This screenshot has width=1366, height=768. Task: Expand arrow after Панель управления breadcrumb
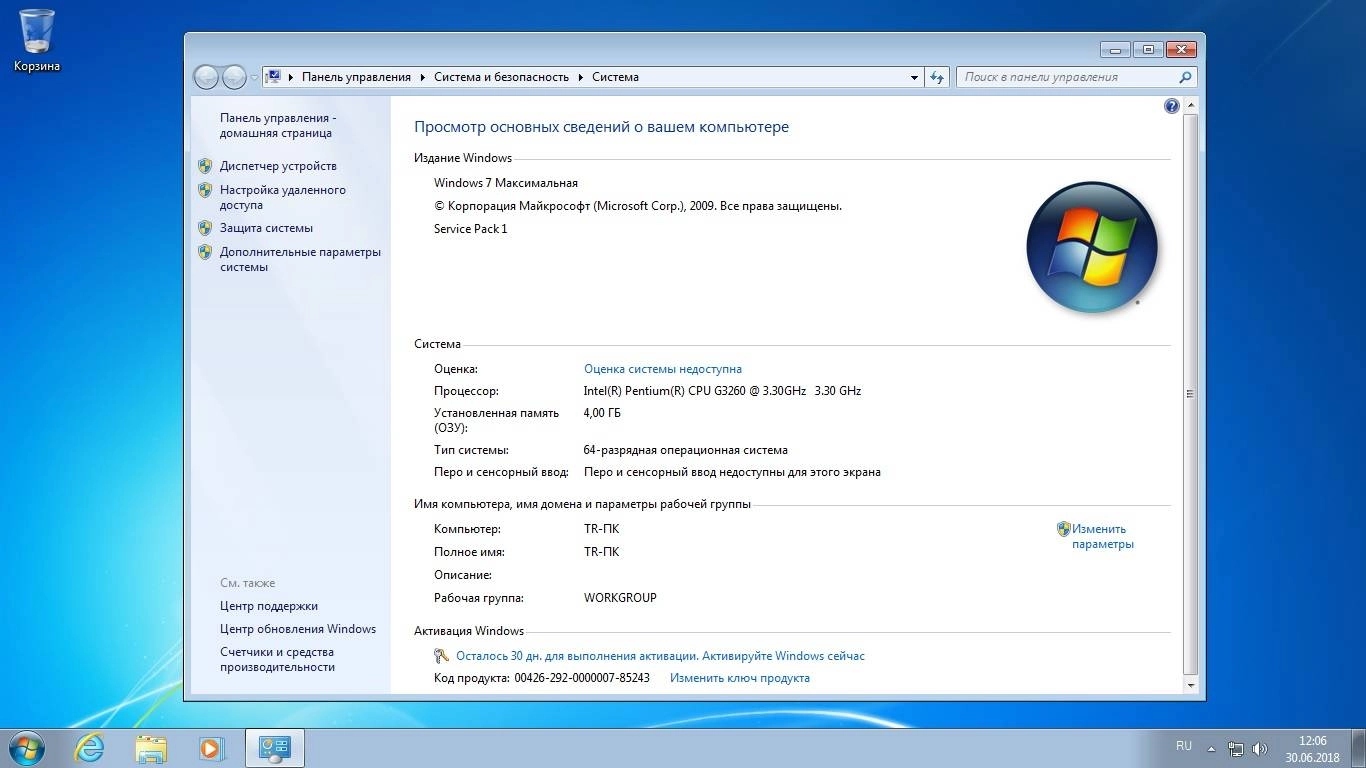tap(423, 77)
